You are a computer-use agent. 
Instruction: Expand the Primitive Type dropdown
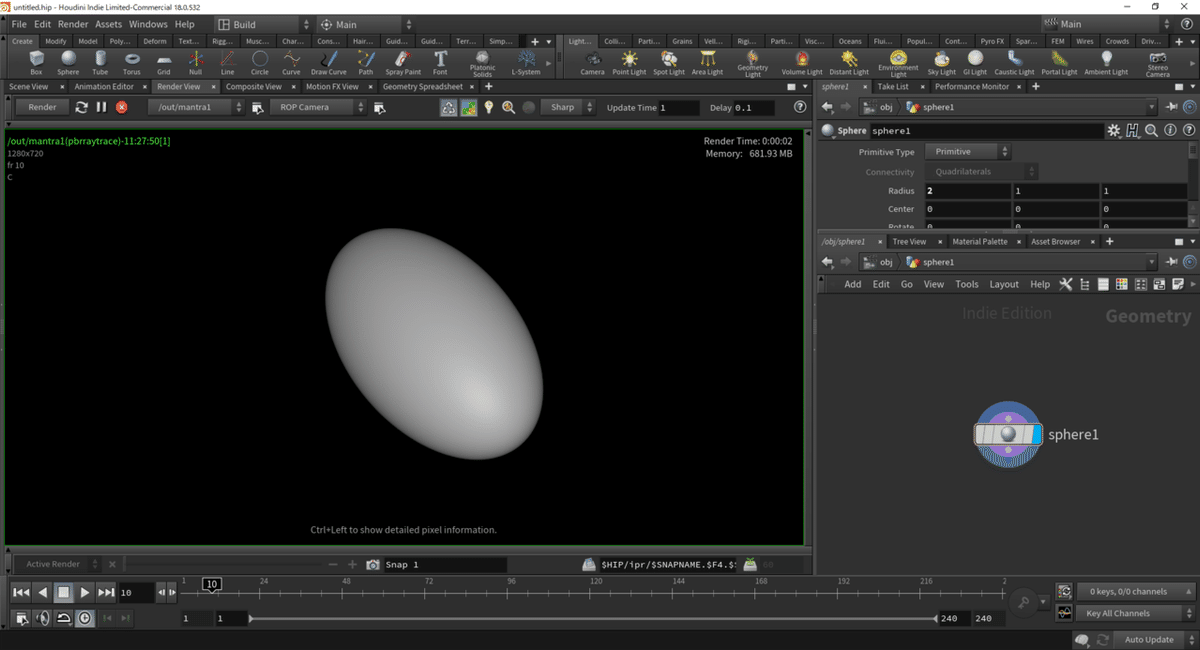[x=966, y=152]
